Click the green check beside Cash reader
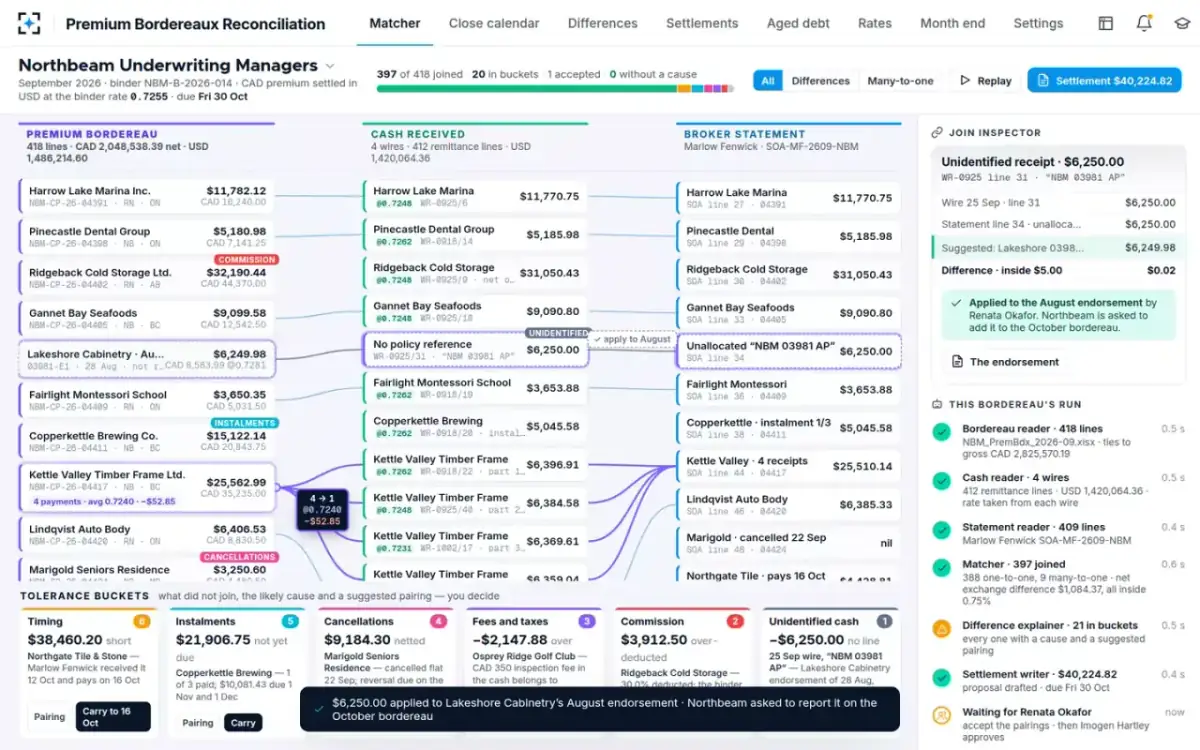The width and height of the screenshot is (1200, 750). coord(941,481)
